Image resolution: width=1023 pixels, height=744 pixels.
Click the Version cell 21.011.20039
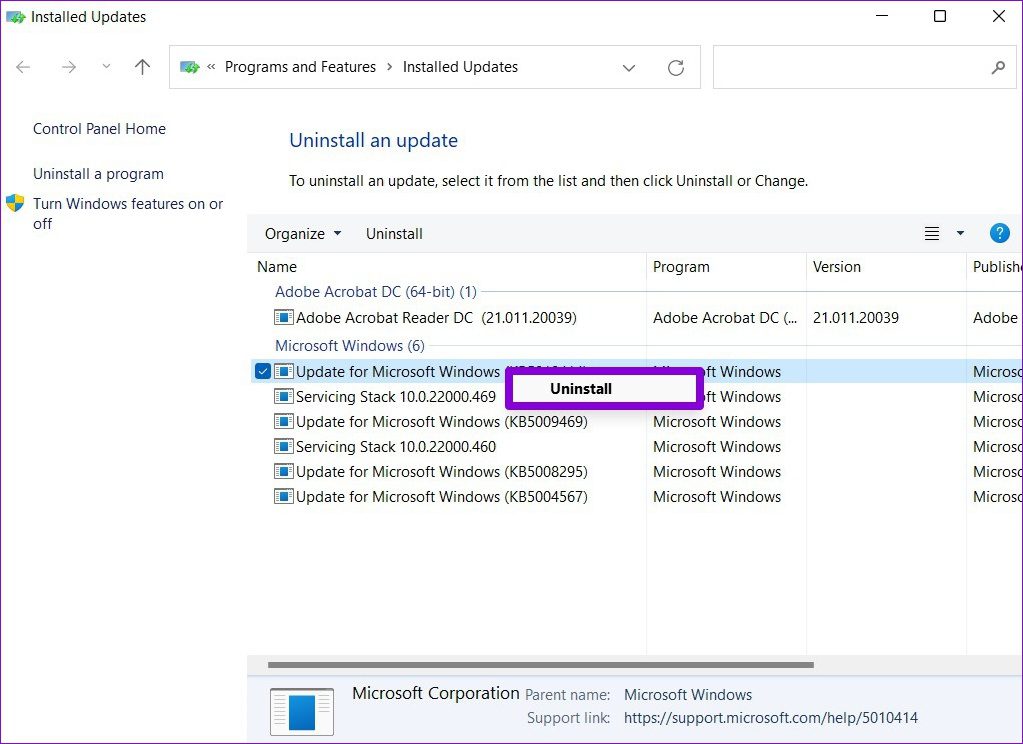(x=855, y=318)
